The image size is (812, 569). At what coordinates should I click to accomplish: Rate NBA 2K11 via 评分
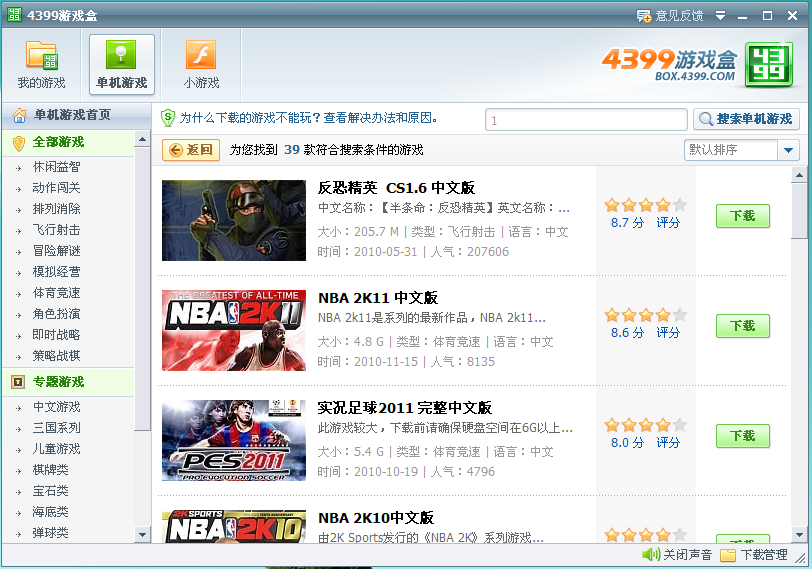[668, 332]
